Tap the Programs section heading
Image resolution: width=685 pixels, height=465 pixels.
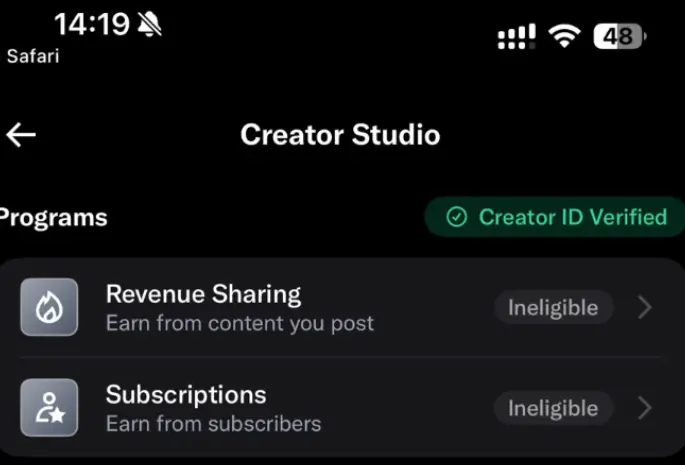53,218
